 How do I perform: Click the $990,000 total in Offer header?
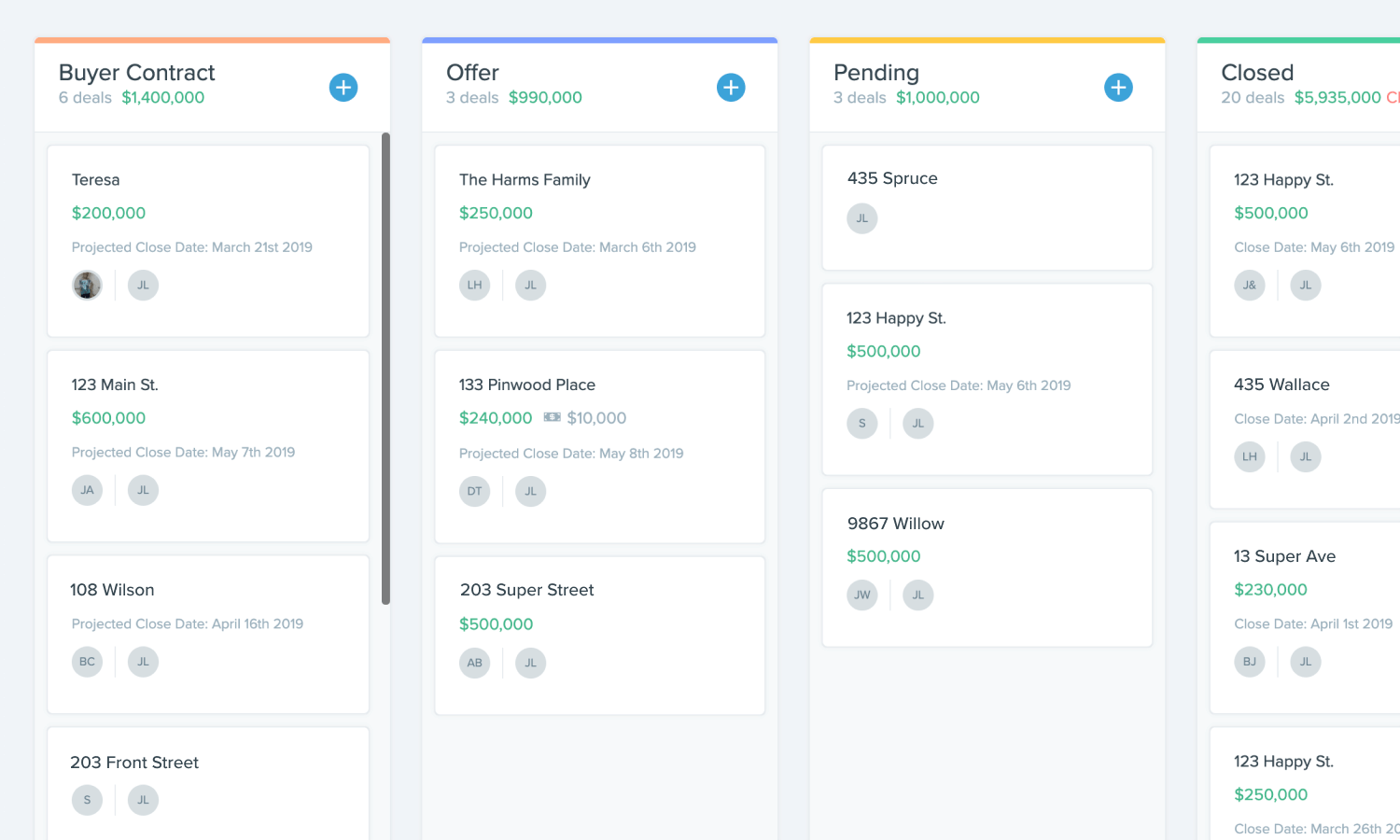(546, 97)
